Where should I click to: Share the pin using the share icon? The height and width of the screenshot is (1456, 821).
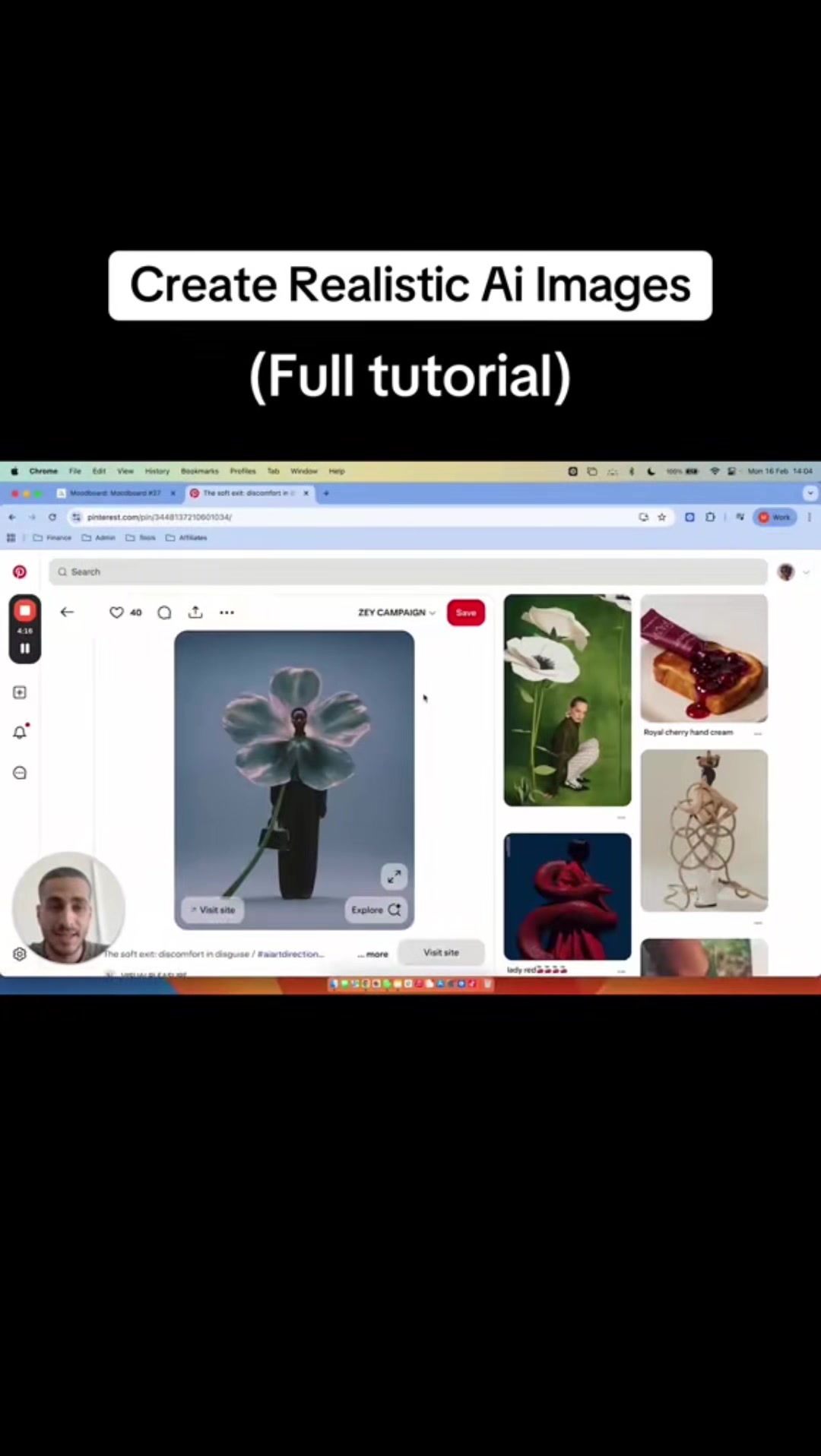(195, 612)
